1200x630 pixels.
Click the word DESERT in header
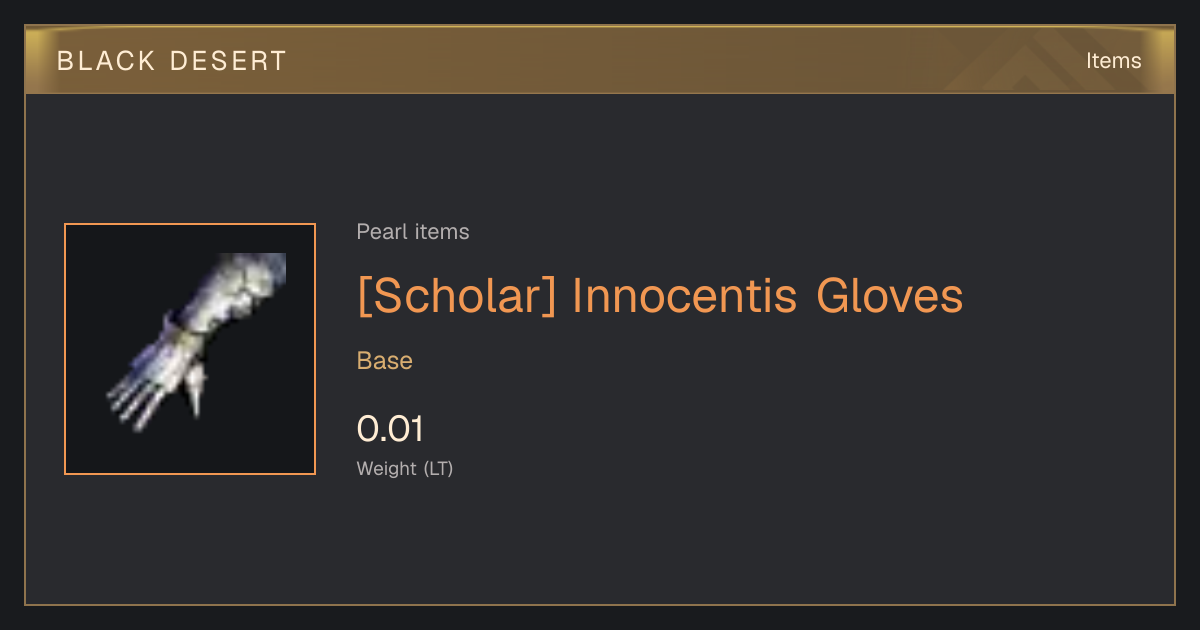click(228, 61)
